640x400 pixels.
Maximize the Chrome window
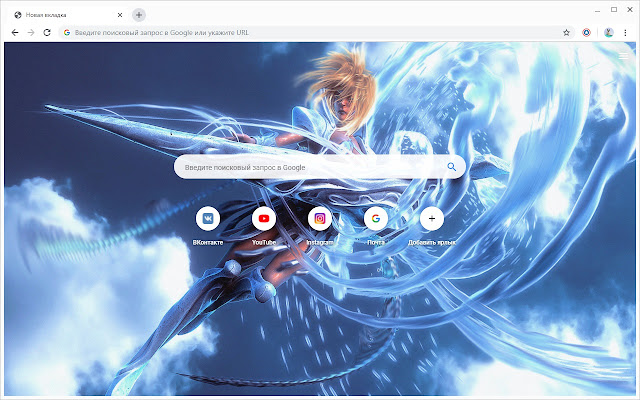tap(614, 10)
